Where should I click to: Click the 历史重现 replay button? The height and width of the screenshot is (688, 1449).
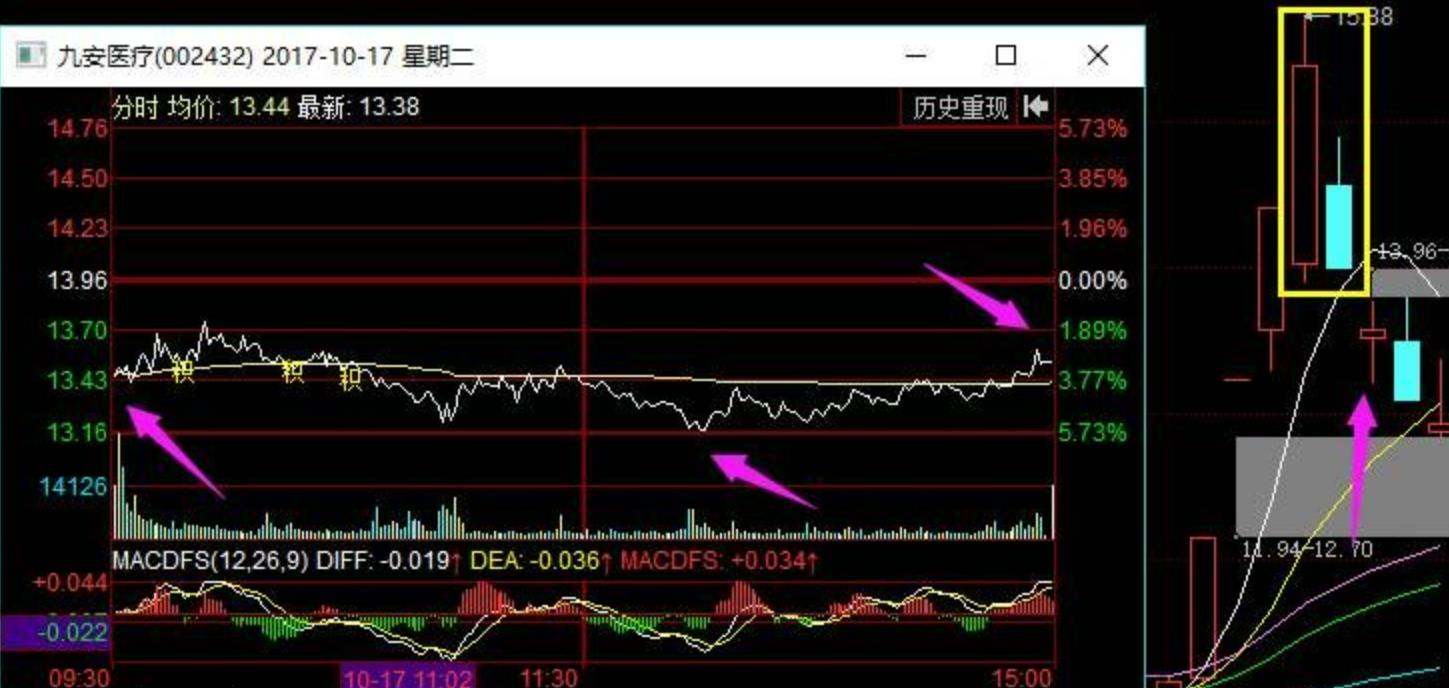[960, 107]
